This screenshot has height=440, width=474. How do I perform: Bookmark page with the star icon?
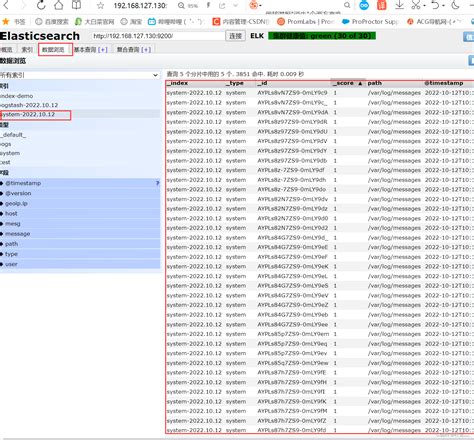click(100, 5)
